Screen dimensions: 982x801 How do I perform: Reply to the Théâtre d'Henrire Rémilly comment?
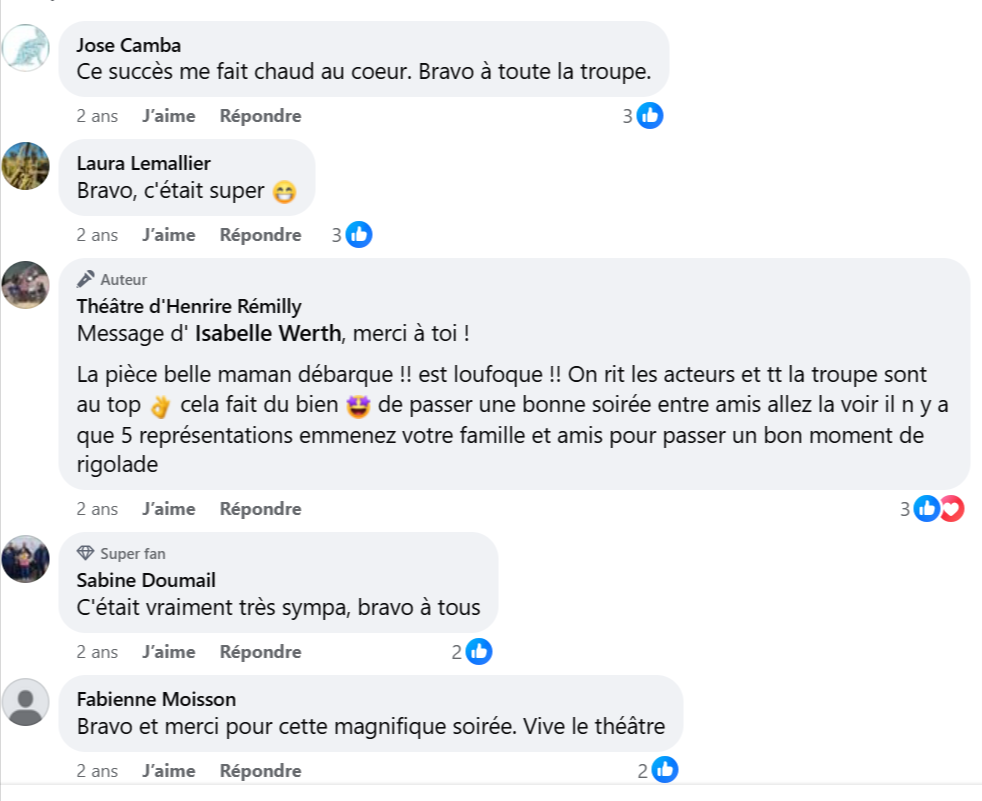[x=260, y=509]
